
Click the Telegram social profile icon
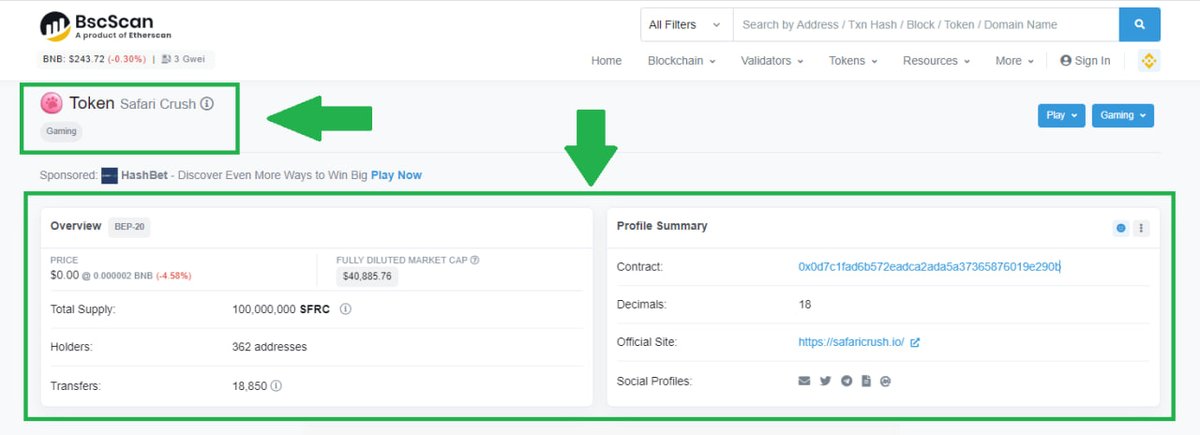click(x=846, y=381)
